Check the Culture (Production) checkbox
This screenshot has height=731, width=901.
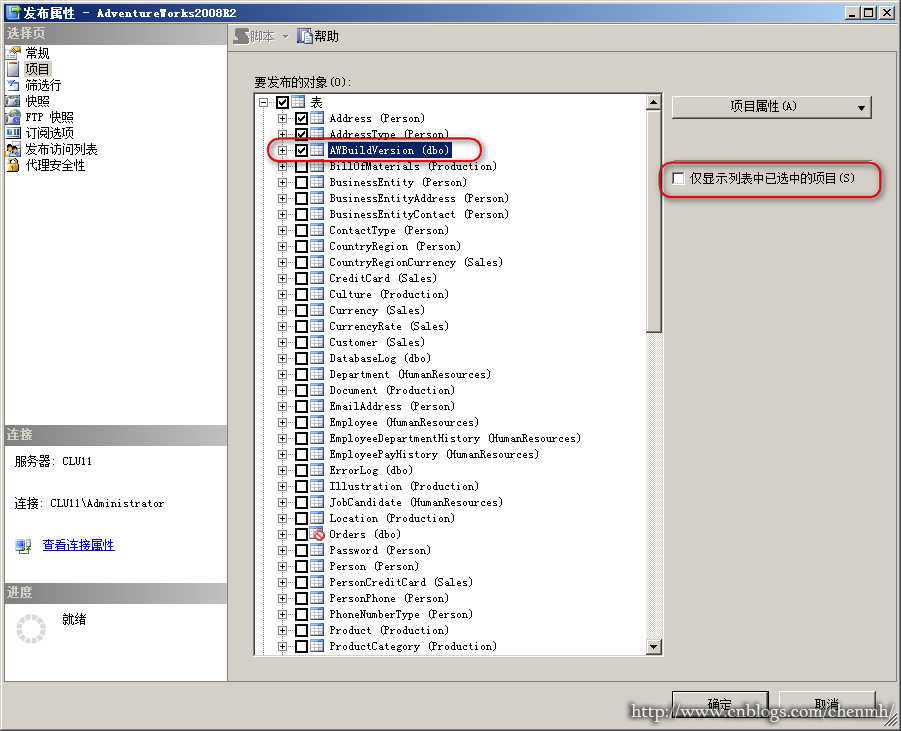click(x=302, y=294)
